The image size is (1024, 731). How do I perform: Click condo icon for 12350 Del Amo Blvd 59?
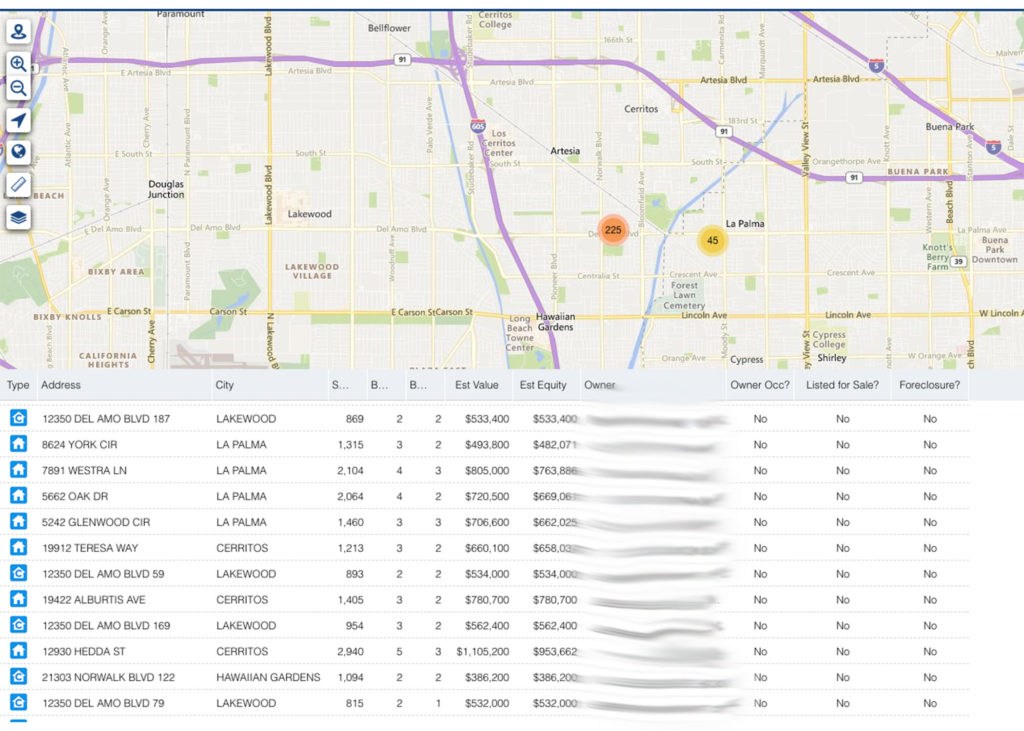18,574
